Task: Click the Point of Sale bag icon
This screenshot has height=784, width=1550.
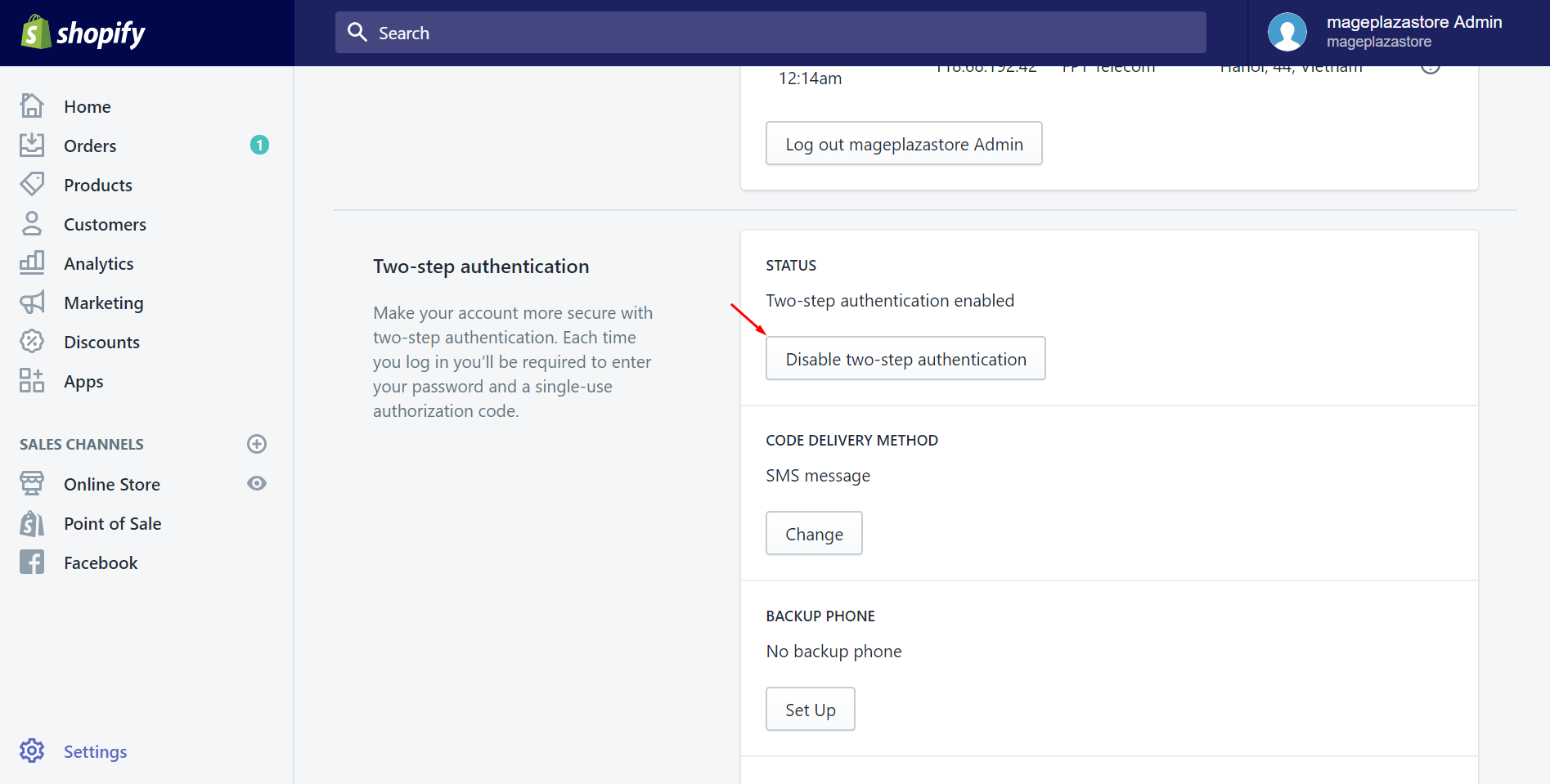Action: click(x=32, y=522)
